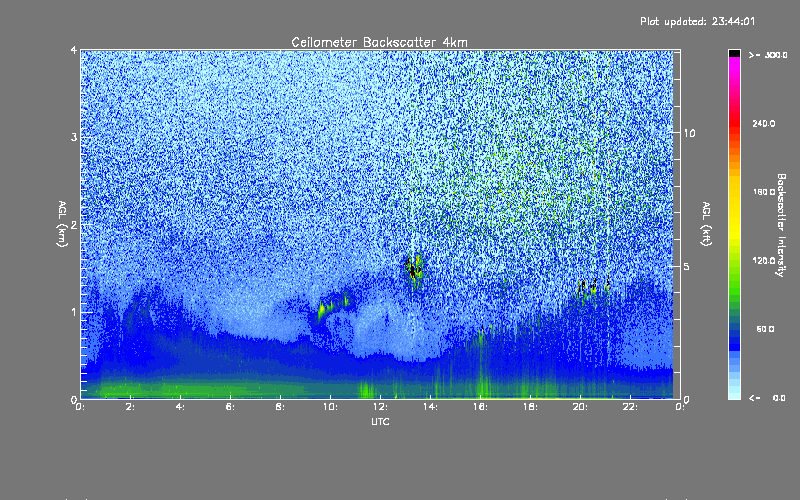Click the '5' tick on right kft axis

tap(687, 267)
